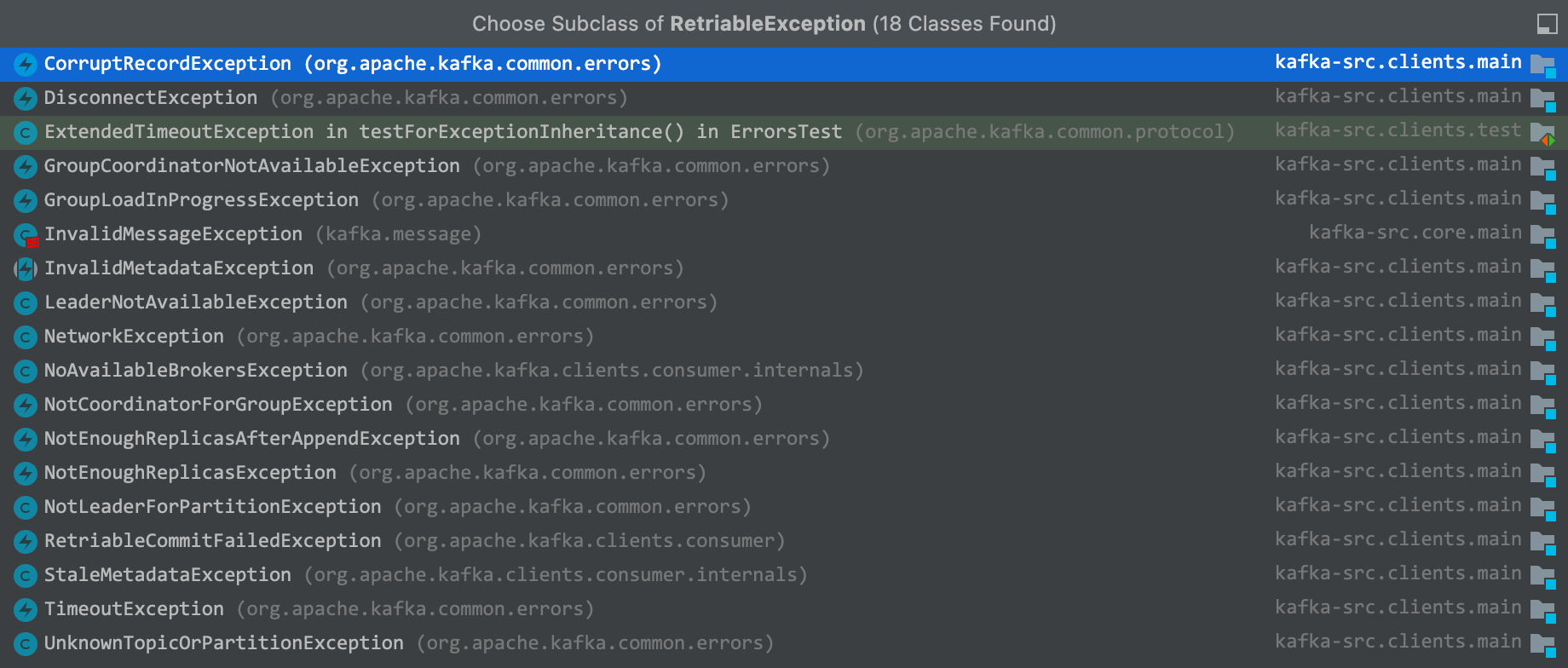Click the DisconnectException class icon
Screen dimensions: 1568x668
tap(26, 98)
